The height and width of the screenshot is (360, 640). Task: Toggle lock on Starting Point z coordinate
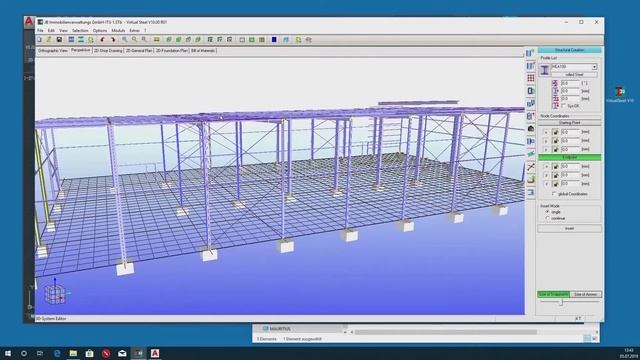click(x=555, y=149)
